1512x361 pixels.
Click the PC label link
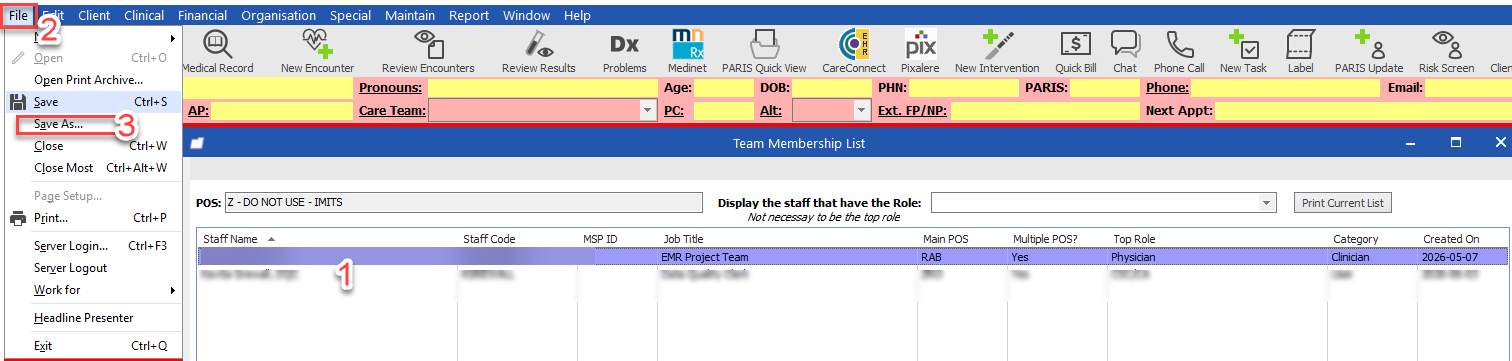[674, 111]
